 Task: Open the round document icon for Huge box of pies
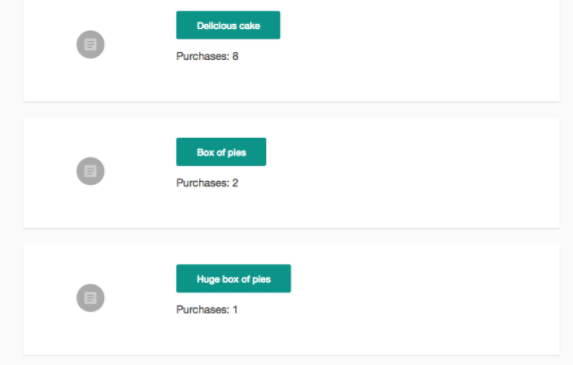click(x=90, y=298)
